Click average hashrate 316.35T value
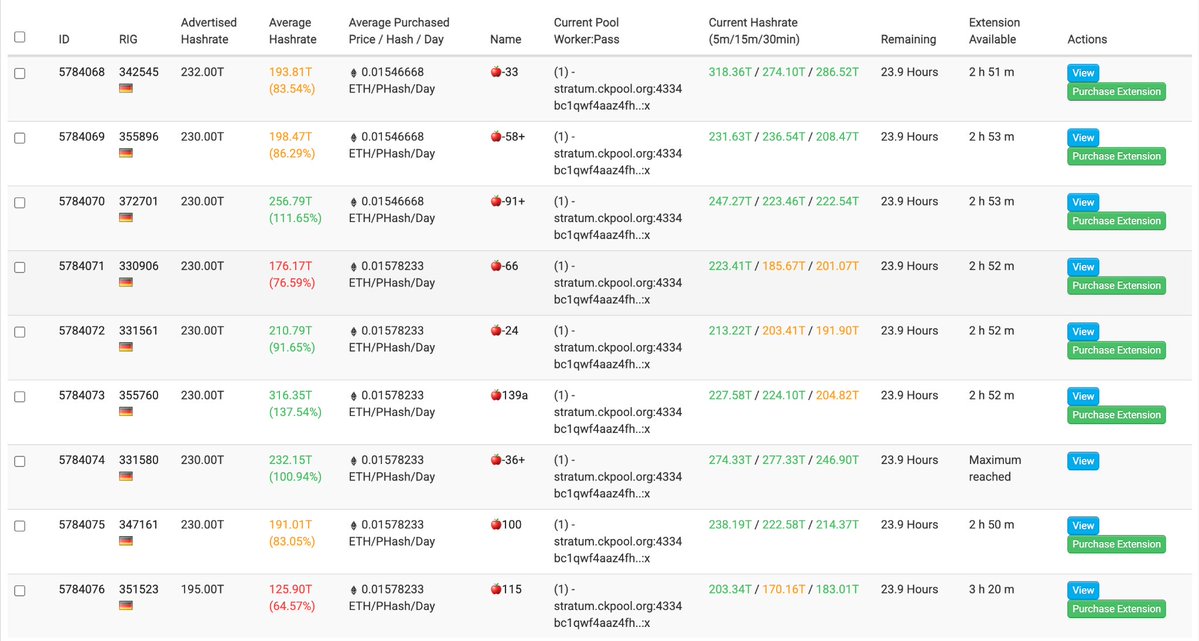 point(291,395)
